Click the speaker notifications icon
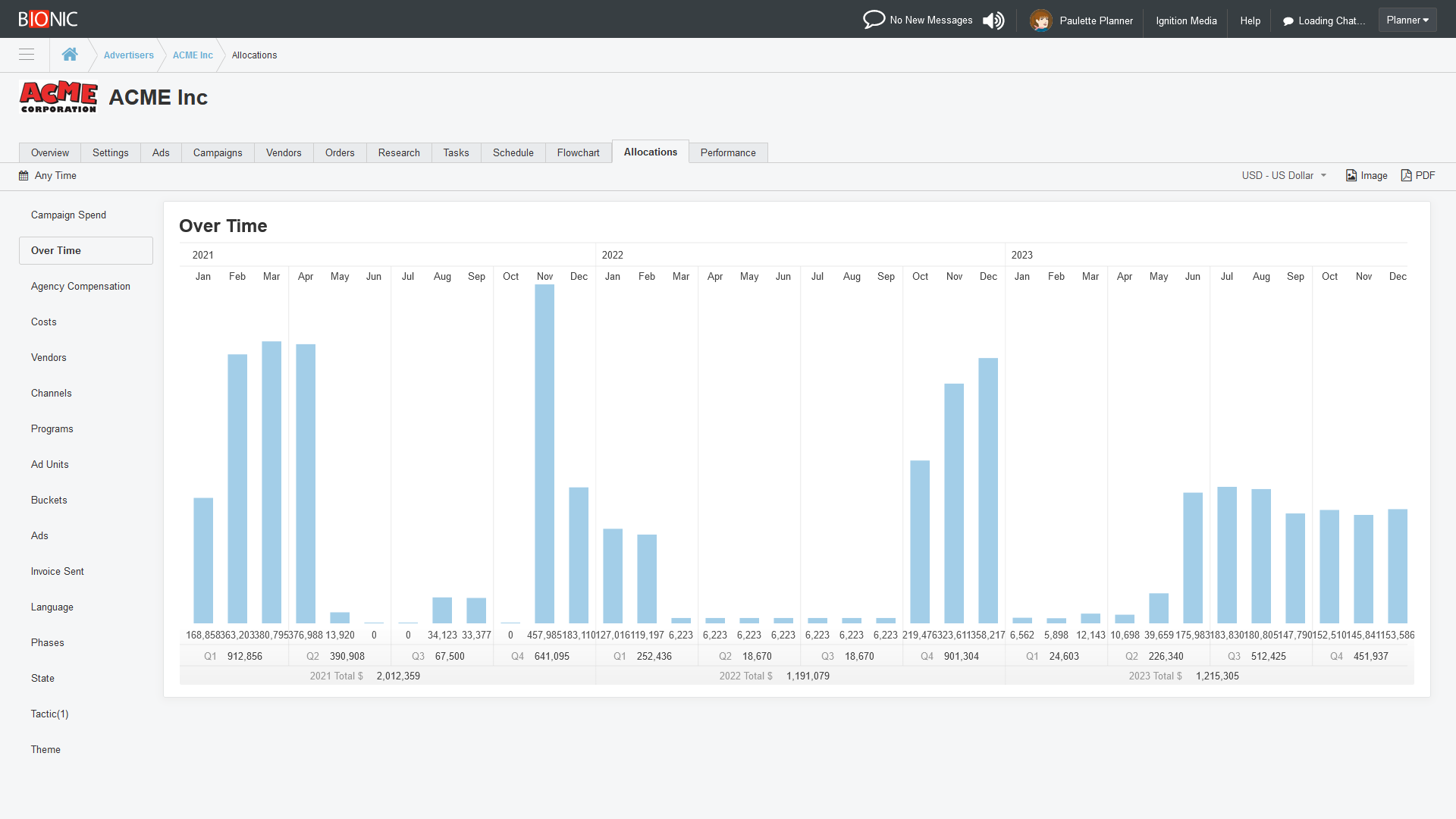This screenshot has height=819, width=1456. point(993,20)
